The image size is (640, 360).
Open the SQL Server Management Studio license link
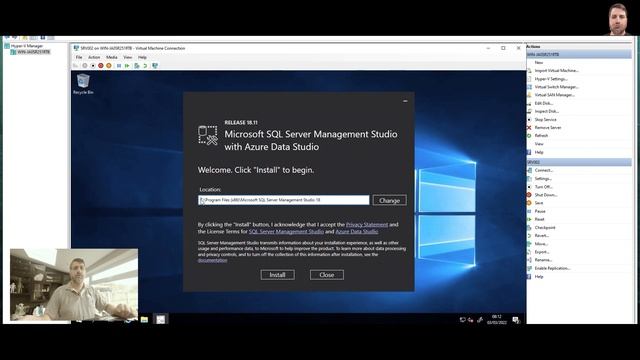pyautogui.click(x=286, y=231)
